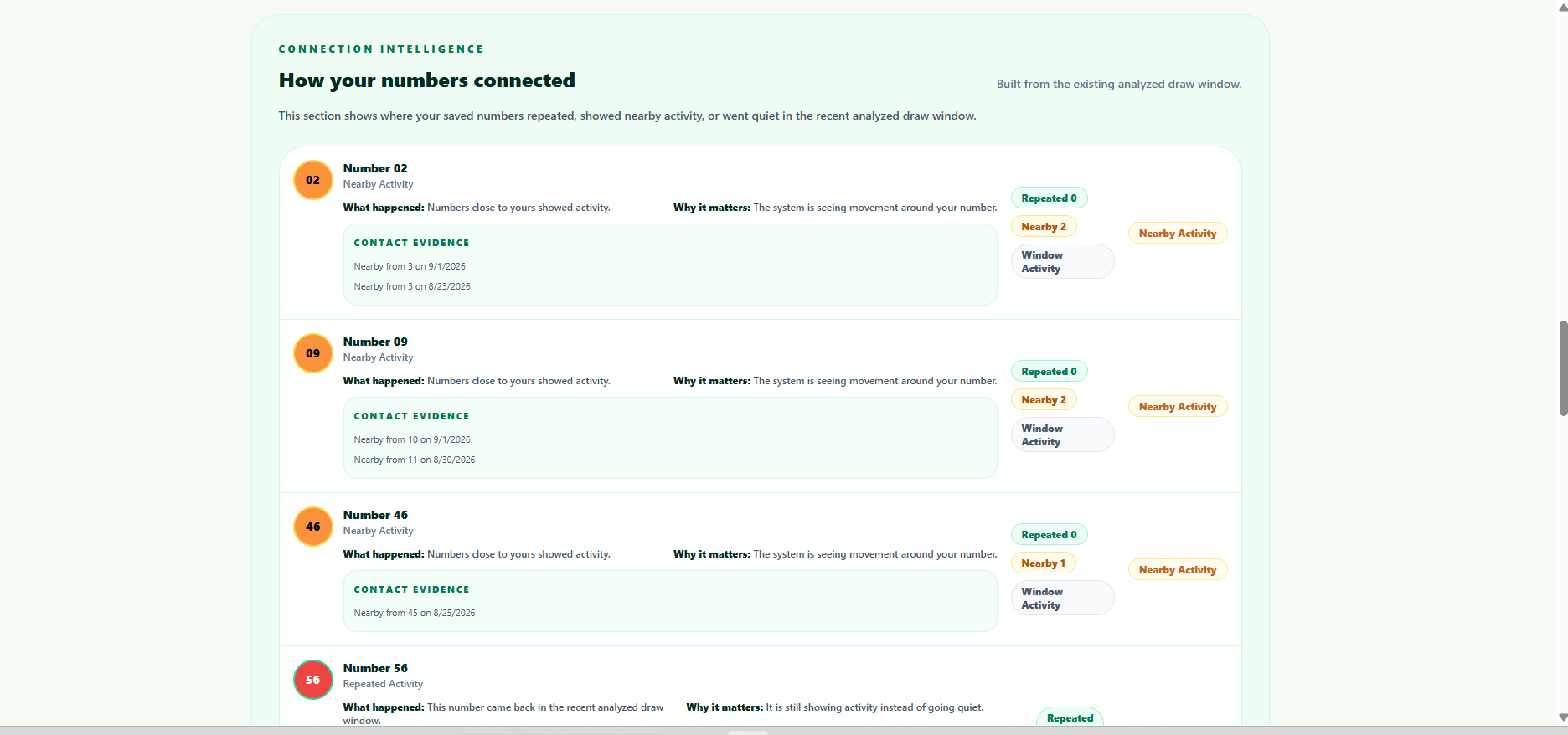Click the Nearby 1 badge for Number 46
1568x735 pixels.
(x=1044, y=563)
